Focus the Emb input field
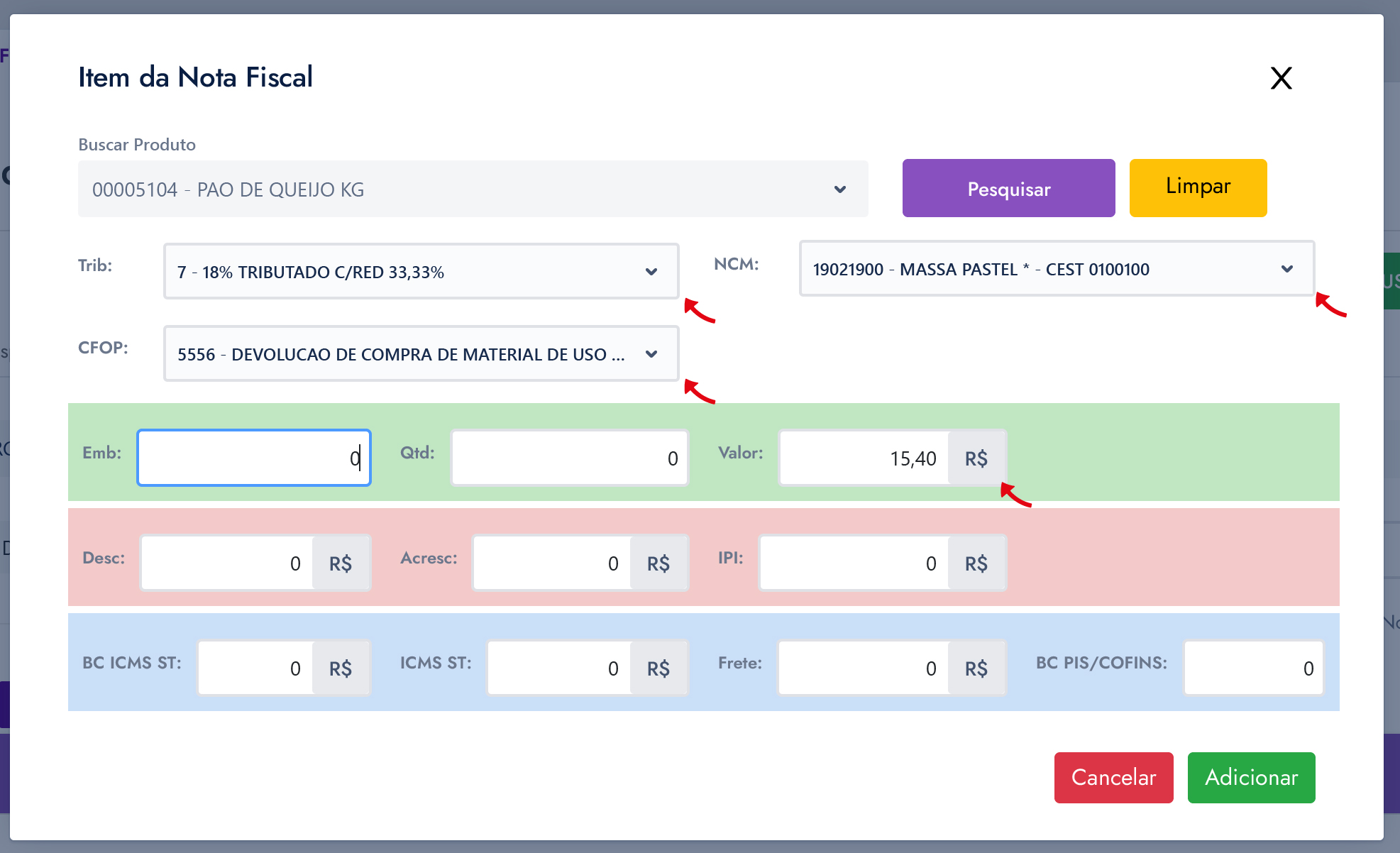The image size is (1400, 853). (253, 458)
